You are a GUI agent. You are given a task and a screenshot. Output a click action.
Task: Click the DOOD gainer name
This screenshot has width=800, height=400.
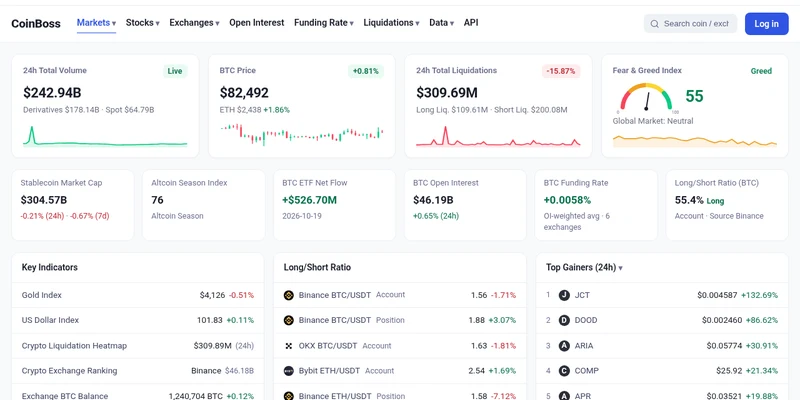pyautogui.click(x=586, y=320)
